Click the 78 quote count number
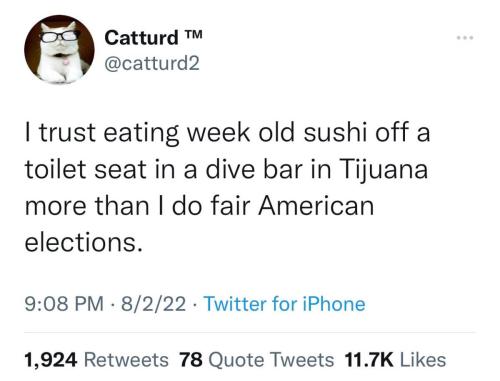Viewport: 500px width, 381px height. 191,360
